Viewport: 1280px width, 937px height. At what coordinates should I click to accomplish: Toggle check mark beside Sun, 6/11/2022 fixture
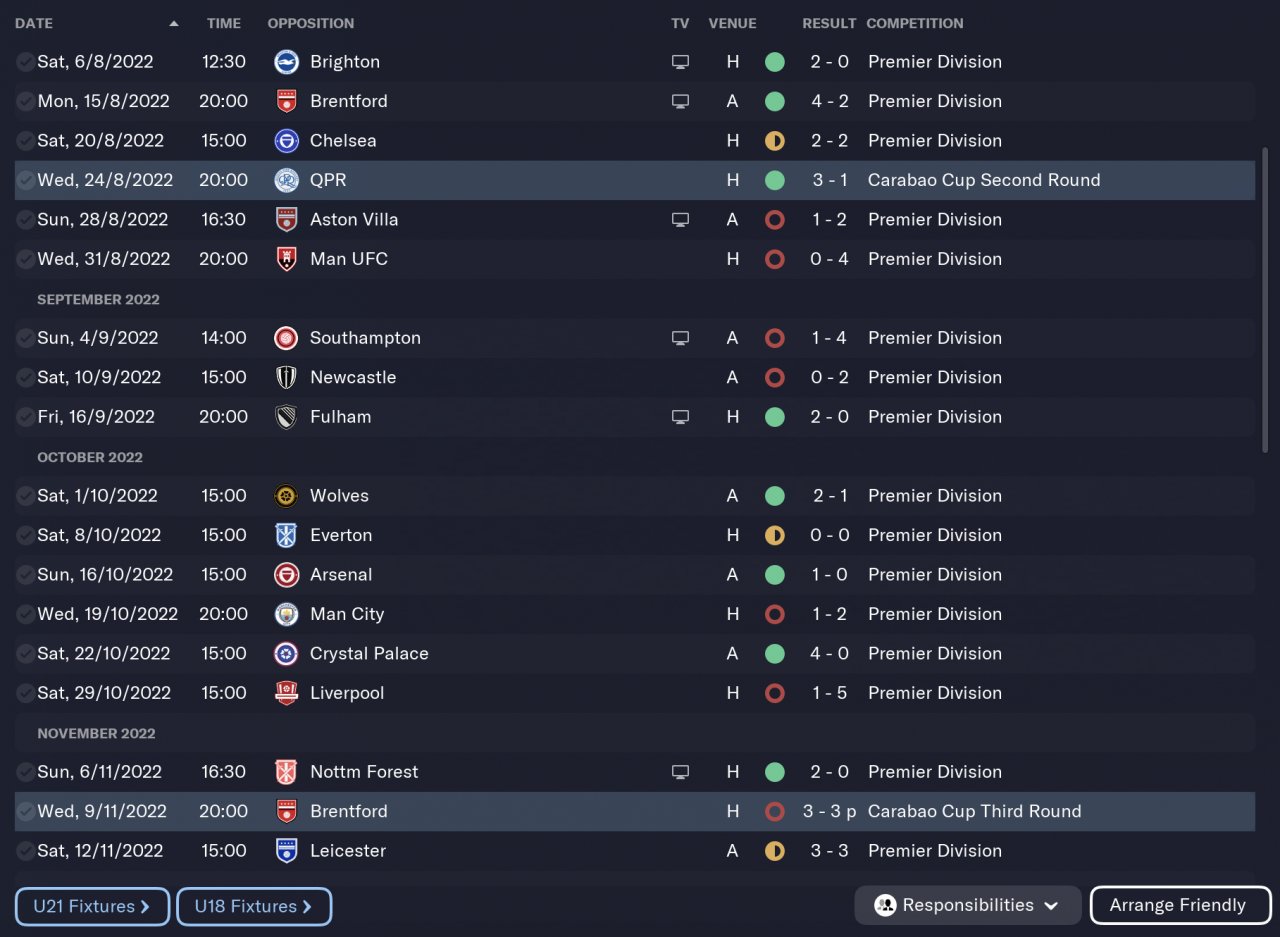25,772
